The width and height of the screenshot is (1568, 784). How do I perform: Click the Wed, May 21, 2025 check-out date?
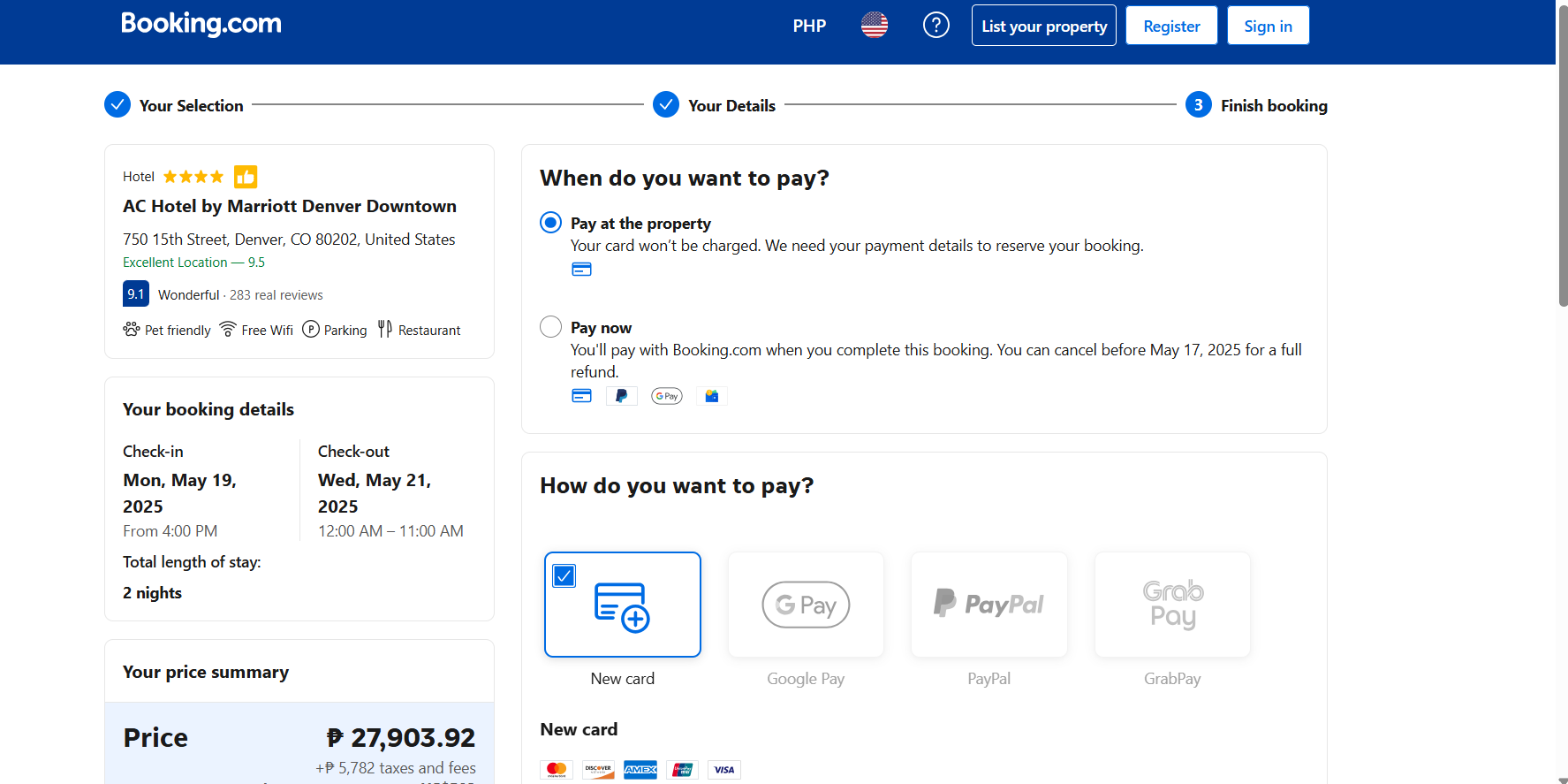[375, 493]
